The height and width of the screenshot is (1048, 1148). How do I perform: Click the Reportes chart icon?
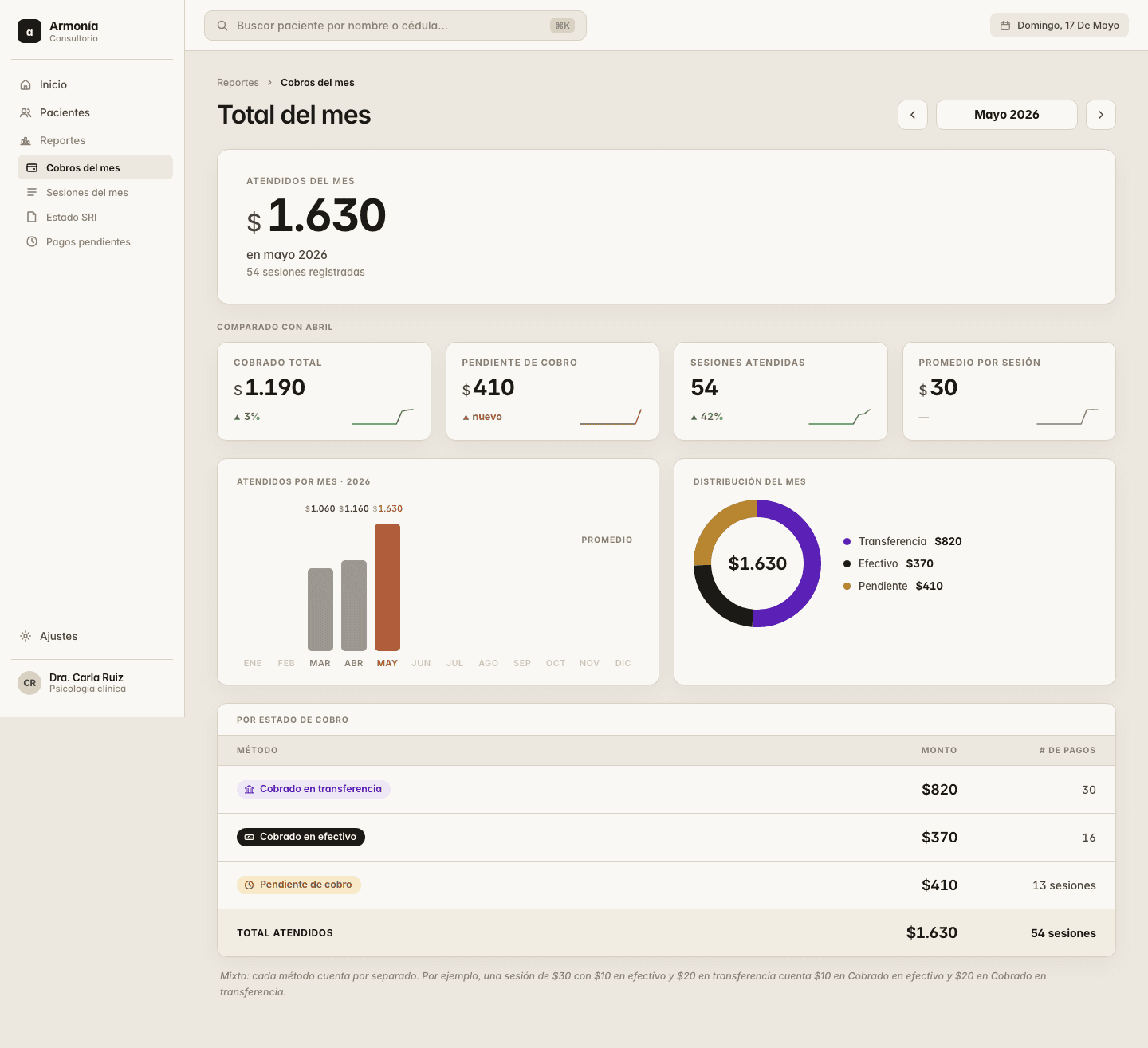click(26, 140)
